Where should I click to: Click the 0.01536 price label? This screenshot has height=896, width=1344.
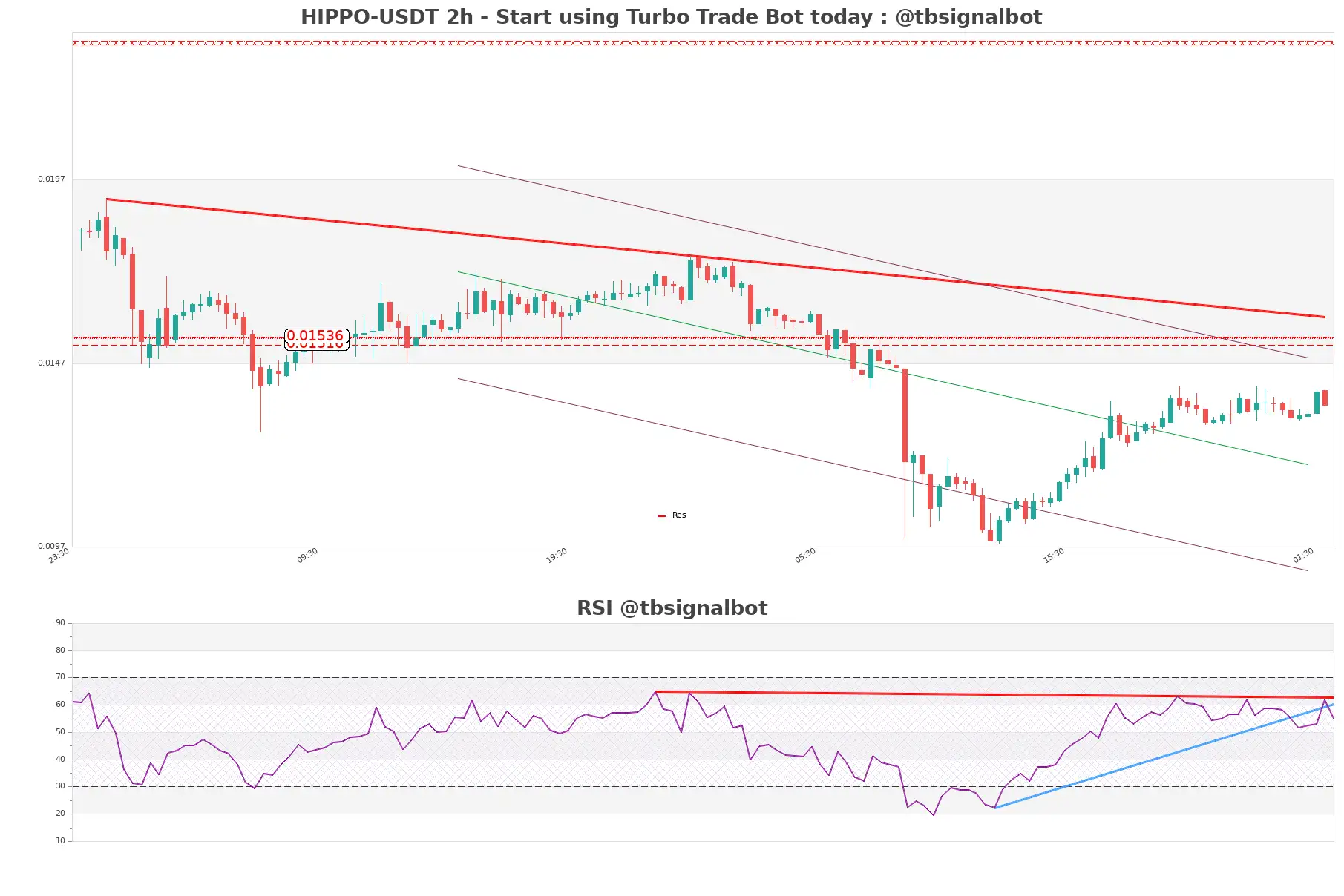tap(316, 335)
